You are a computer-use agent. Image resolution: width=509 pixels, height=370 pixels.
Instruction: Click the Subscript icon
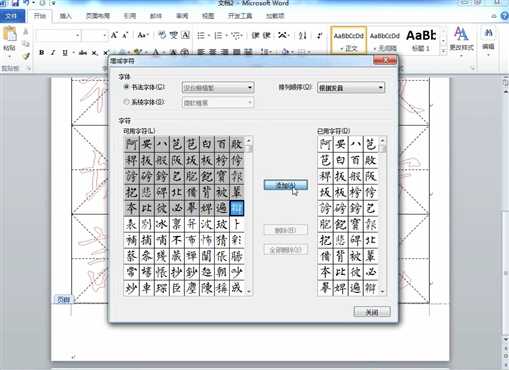coord(94,53)
